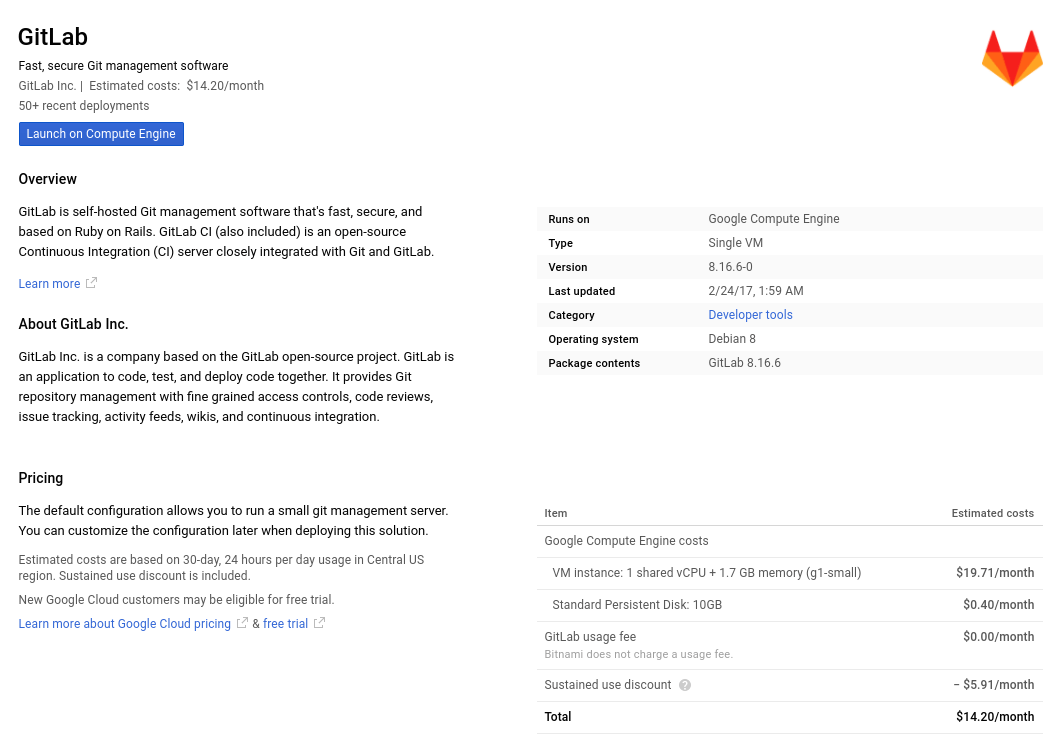Click the GitLab page title
Viewport: 1060px width, 739px height.
tap(53, 37)
